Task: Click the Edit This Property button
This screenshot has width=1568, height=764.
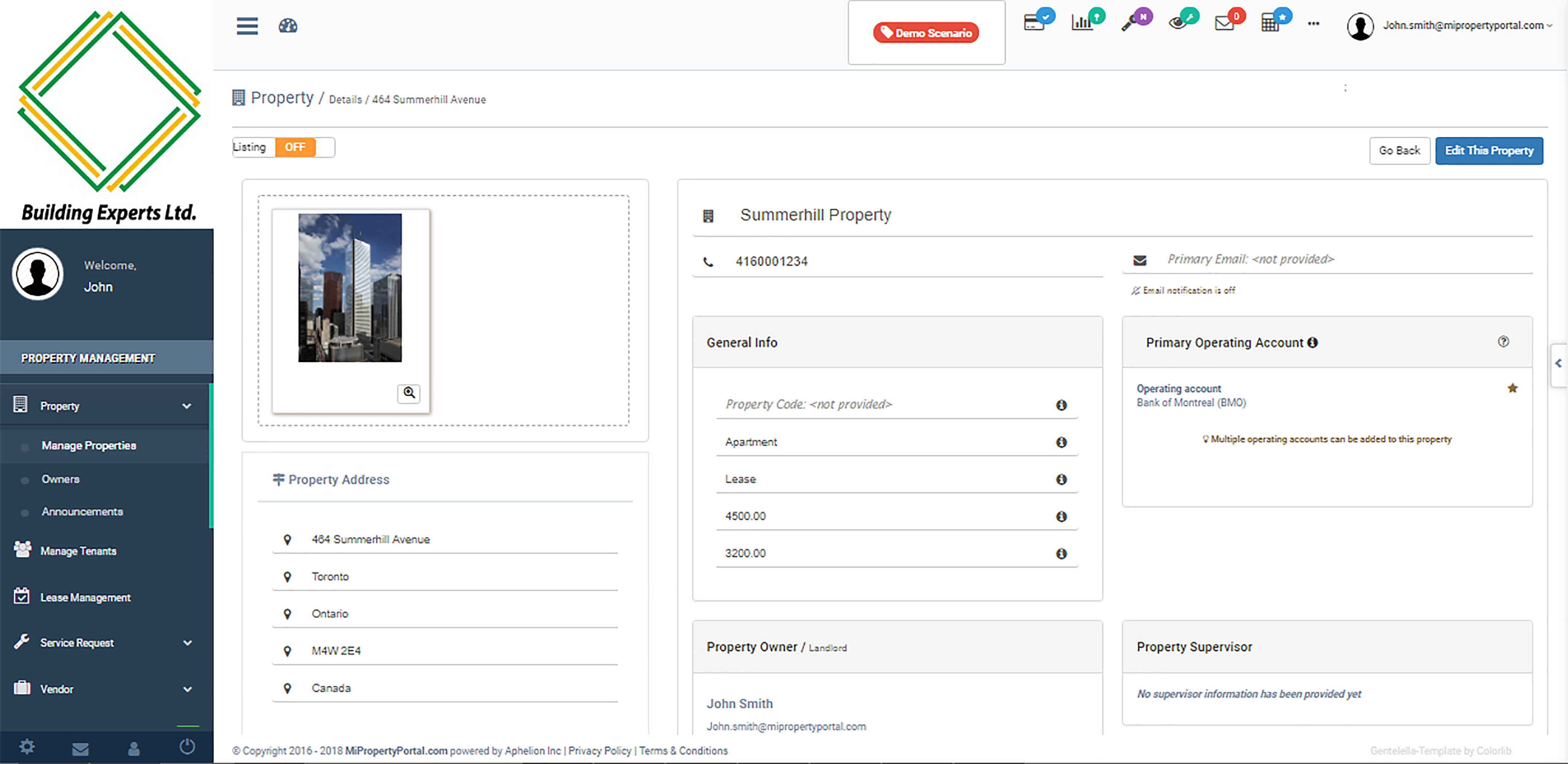Action: point(1489,150)
